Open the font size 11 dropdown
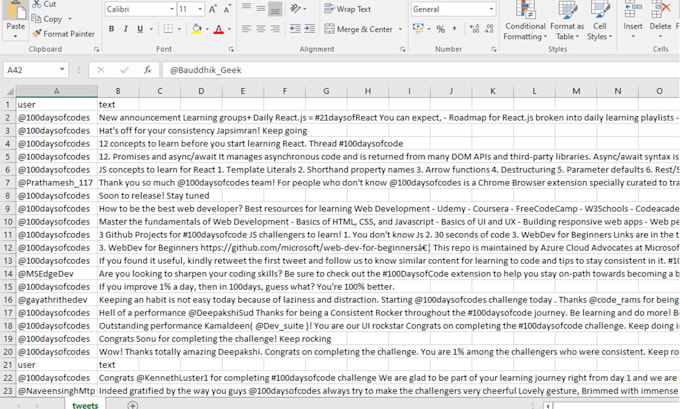 pos(200,9)
